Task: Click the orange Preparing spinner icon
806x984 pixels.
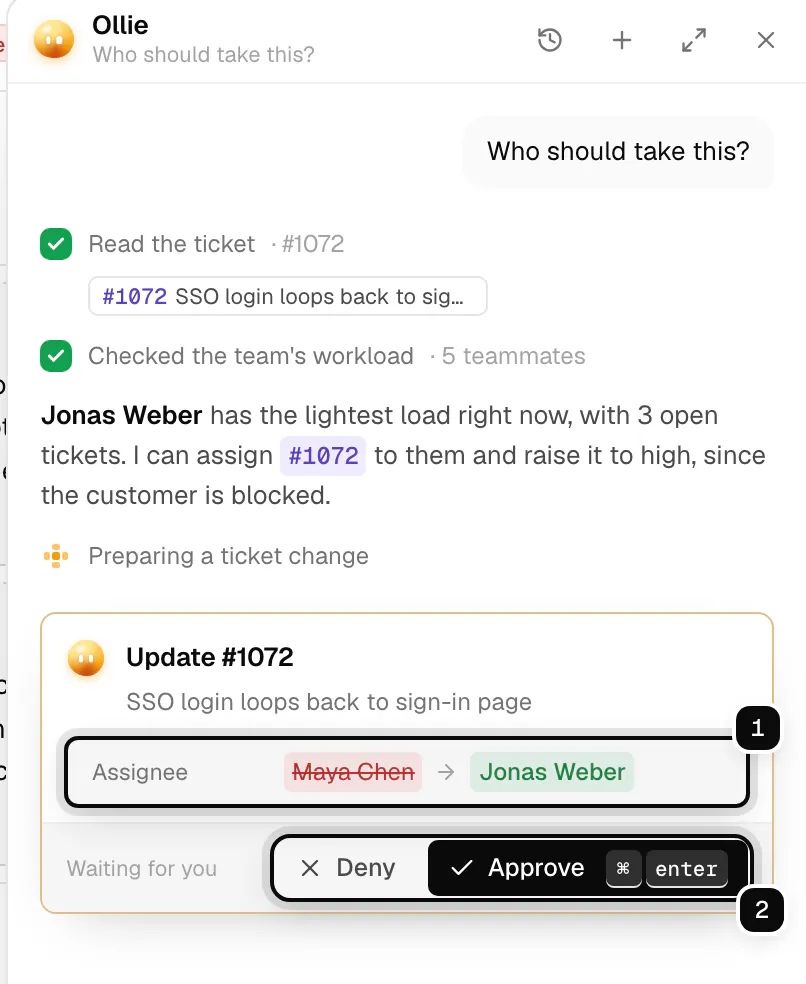Action: [x=56, y=556]
